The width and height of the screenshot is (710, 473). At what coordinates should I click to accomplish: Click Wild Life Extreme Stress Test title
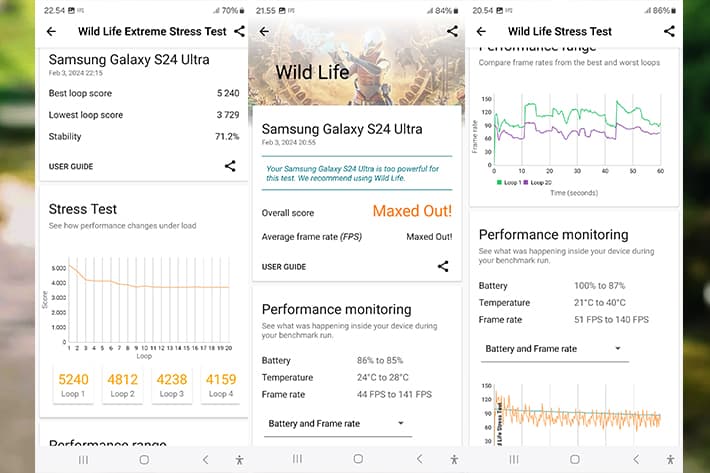pyautogui.click(x=152, y=32)
